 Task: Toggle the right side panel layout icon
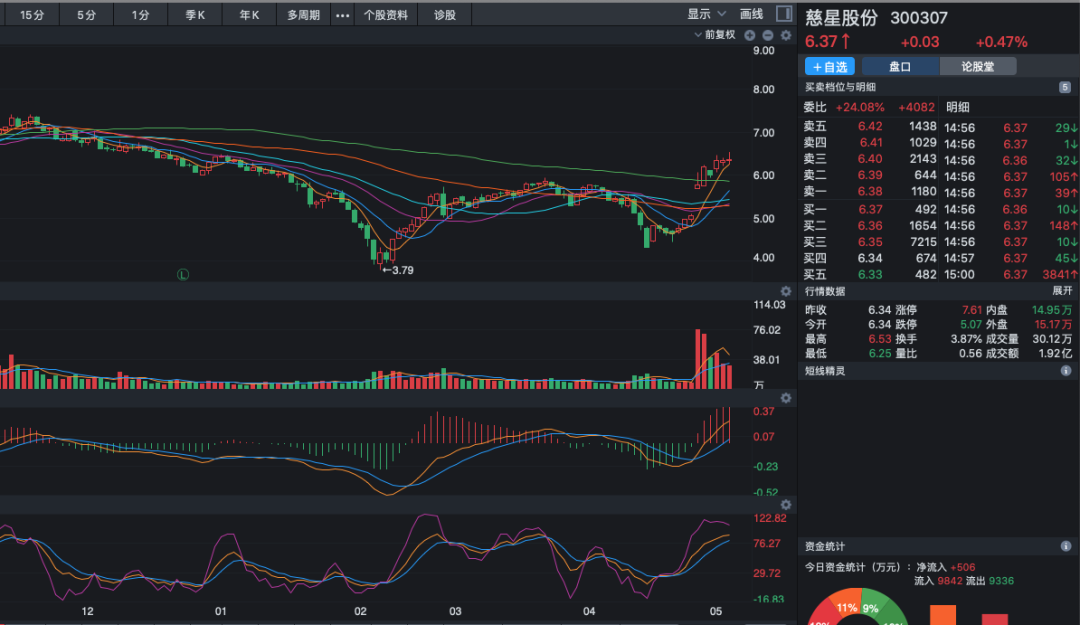(x=783, y=14)
